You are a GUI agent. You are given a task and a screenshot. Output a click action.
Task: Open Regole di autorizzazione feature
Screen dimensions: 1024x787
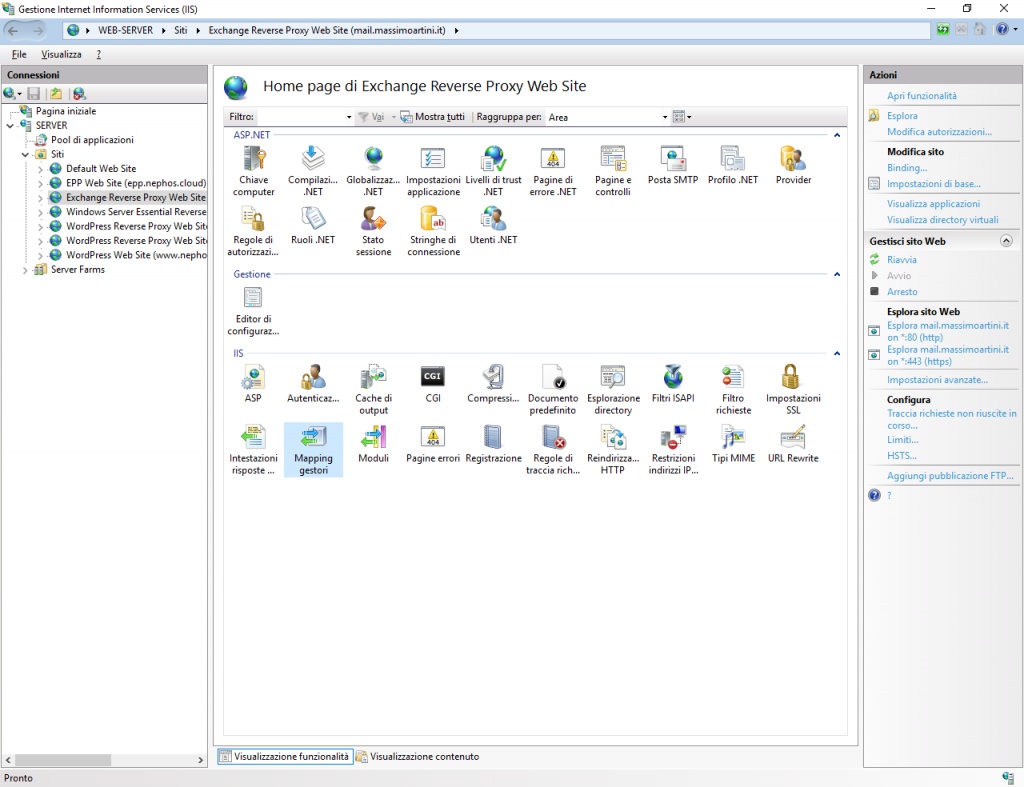pyautogui.click(x=253, y=231)
